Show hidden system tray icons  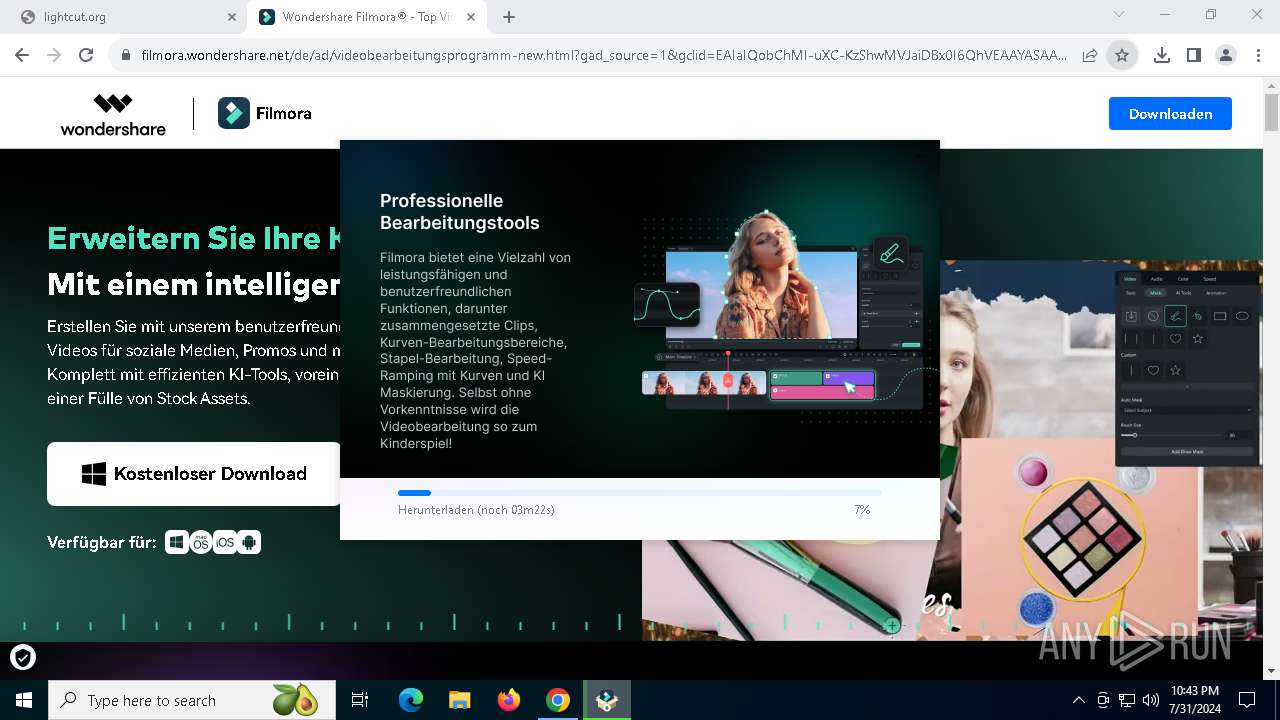pos(1078,700)
